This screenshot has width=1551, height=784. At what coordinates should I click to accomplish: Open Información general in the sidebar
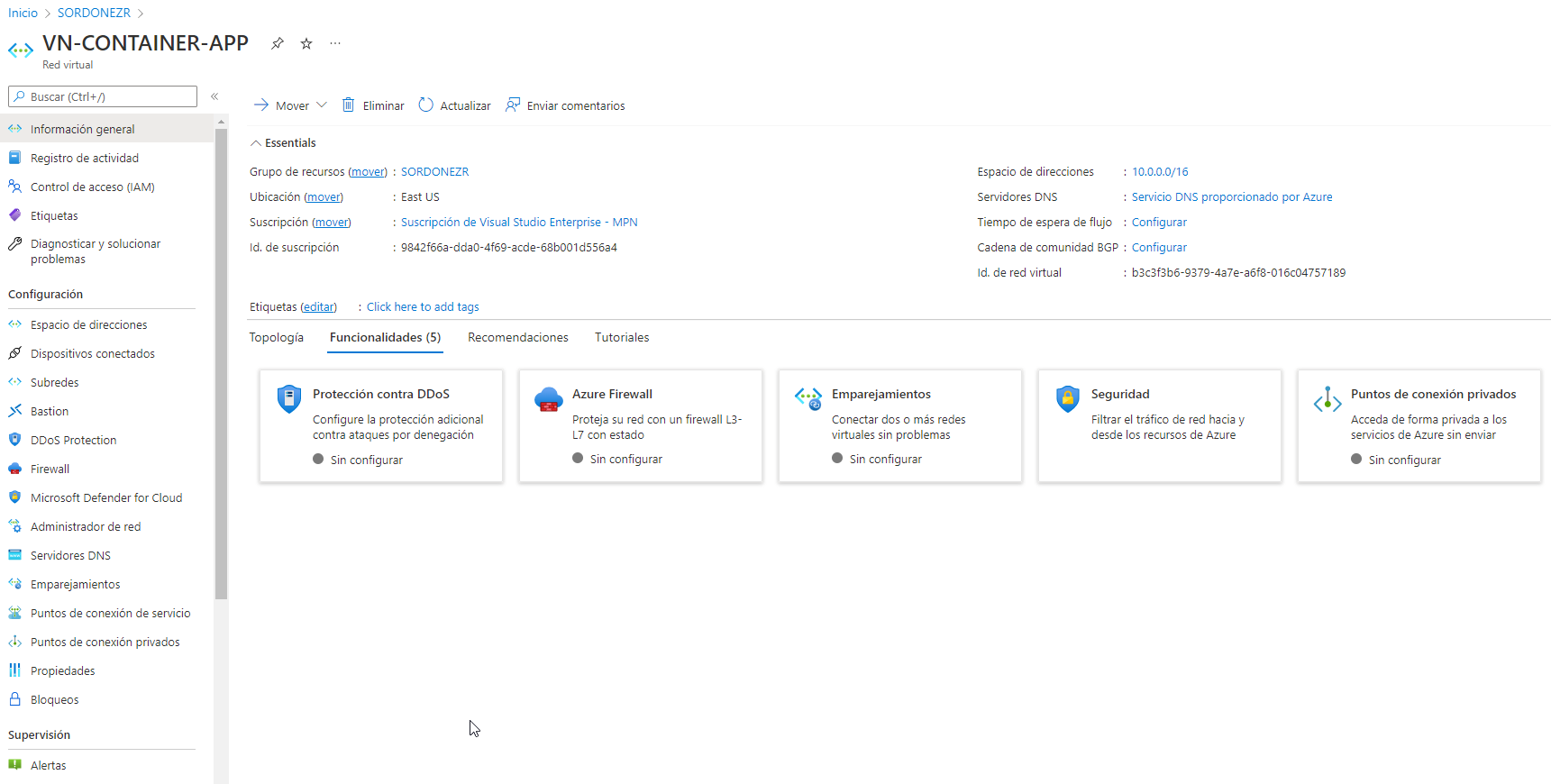click(107, 129)
